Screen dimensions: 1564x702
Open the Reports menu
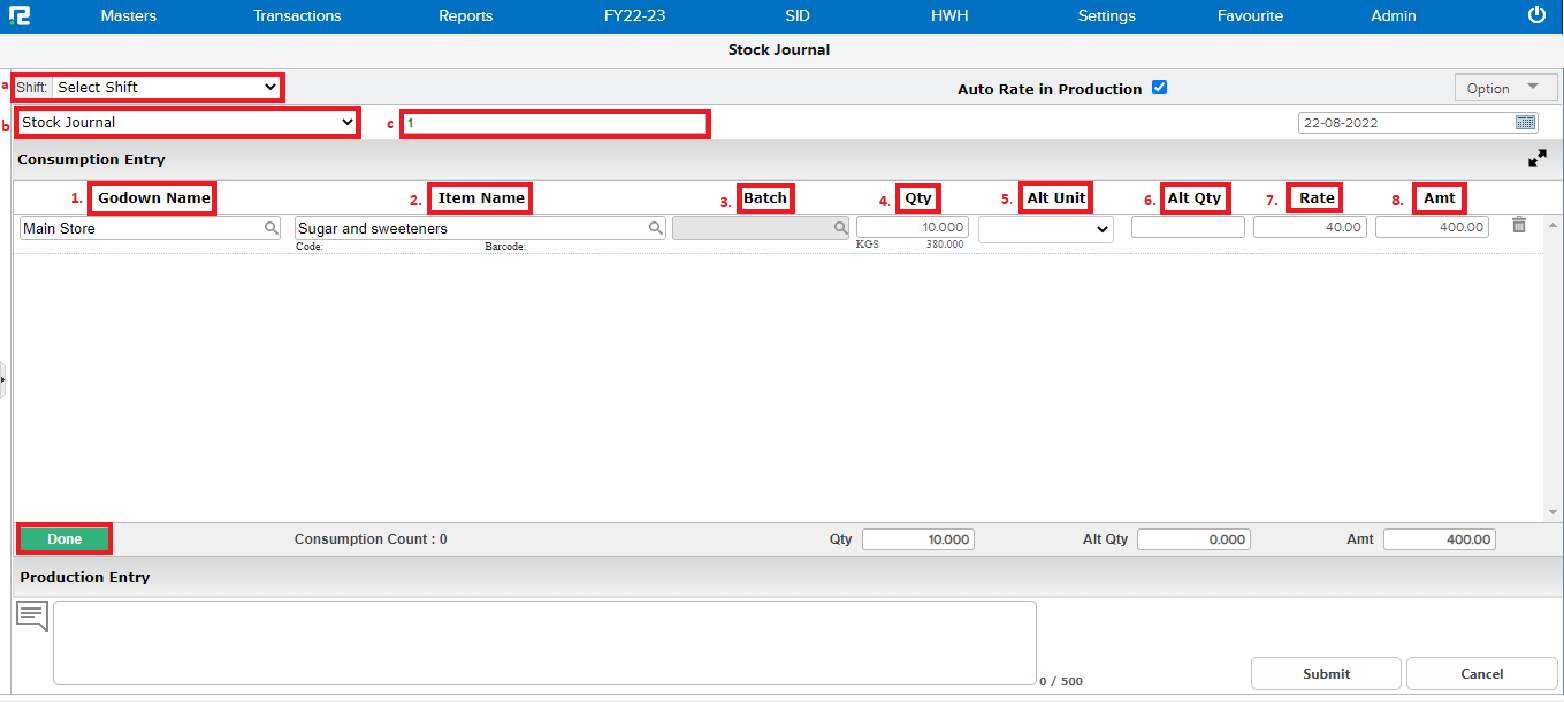[x=466, y=16]
